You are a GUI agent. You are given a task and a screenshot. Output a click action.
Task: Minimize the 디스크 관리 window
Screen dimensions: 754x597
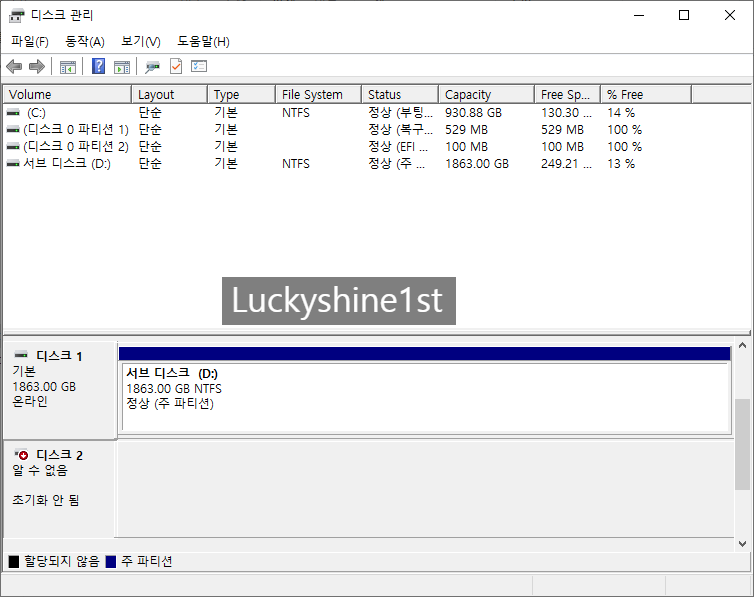click(639, 15)
